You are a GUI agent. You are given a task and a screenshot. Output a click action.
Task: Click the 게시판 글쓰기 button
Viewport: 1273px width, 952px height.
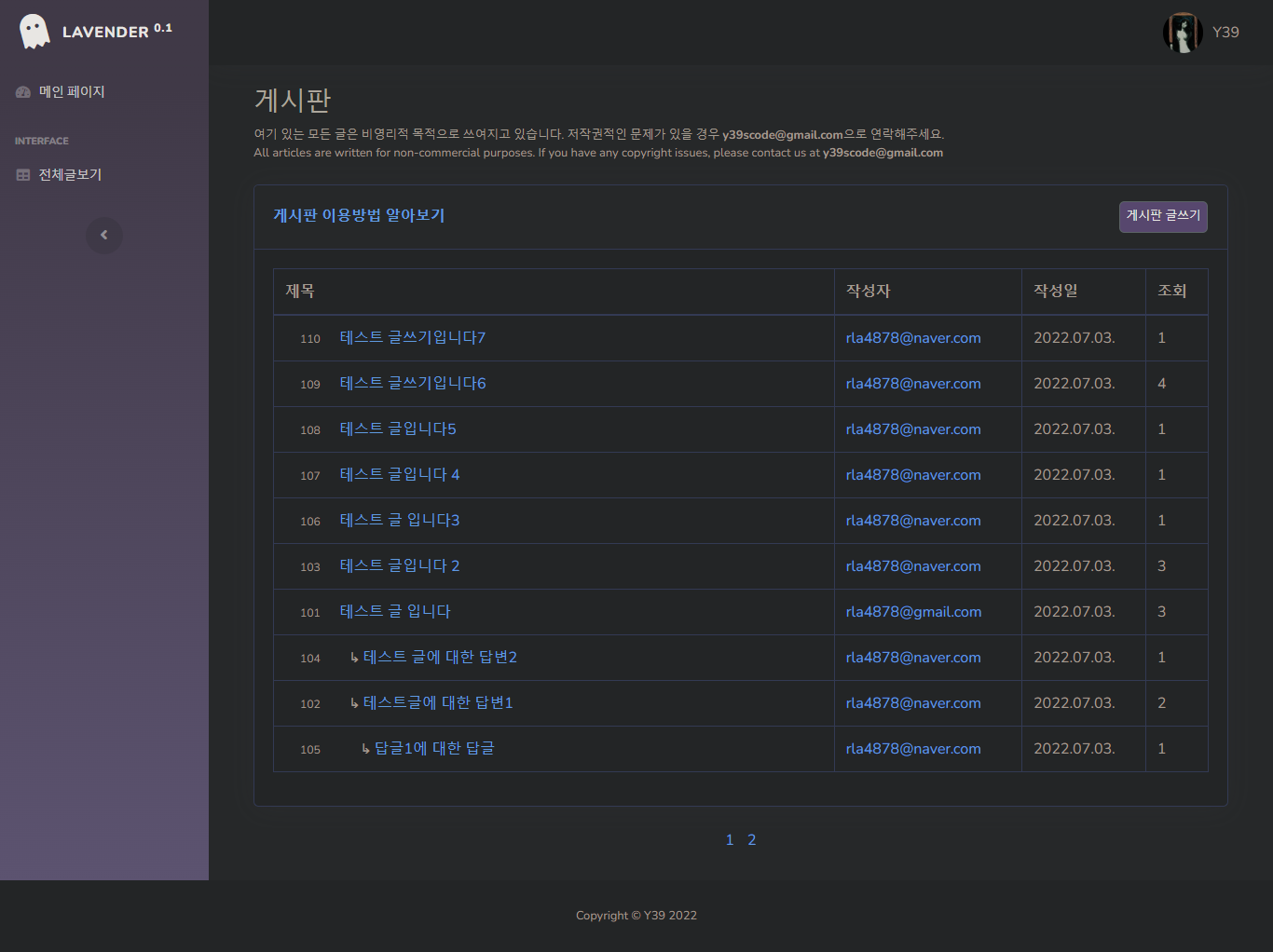click(1163, 216)
